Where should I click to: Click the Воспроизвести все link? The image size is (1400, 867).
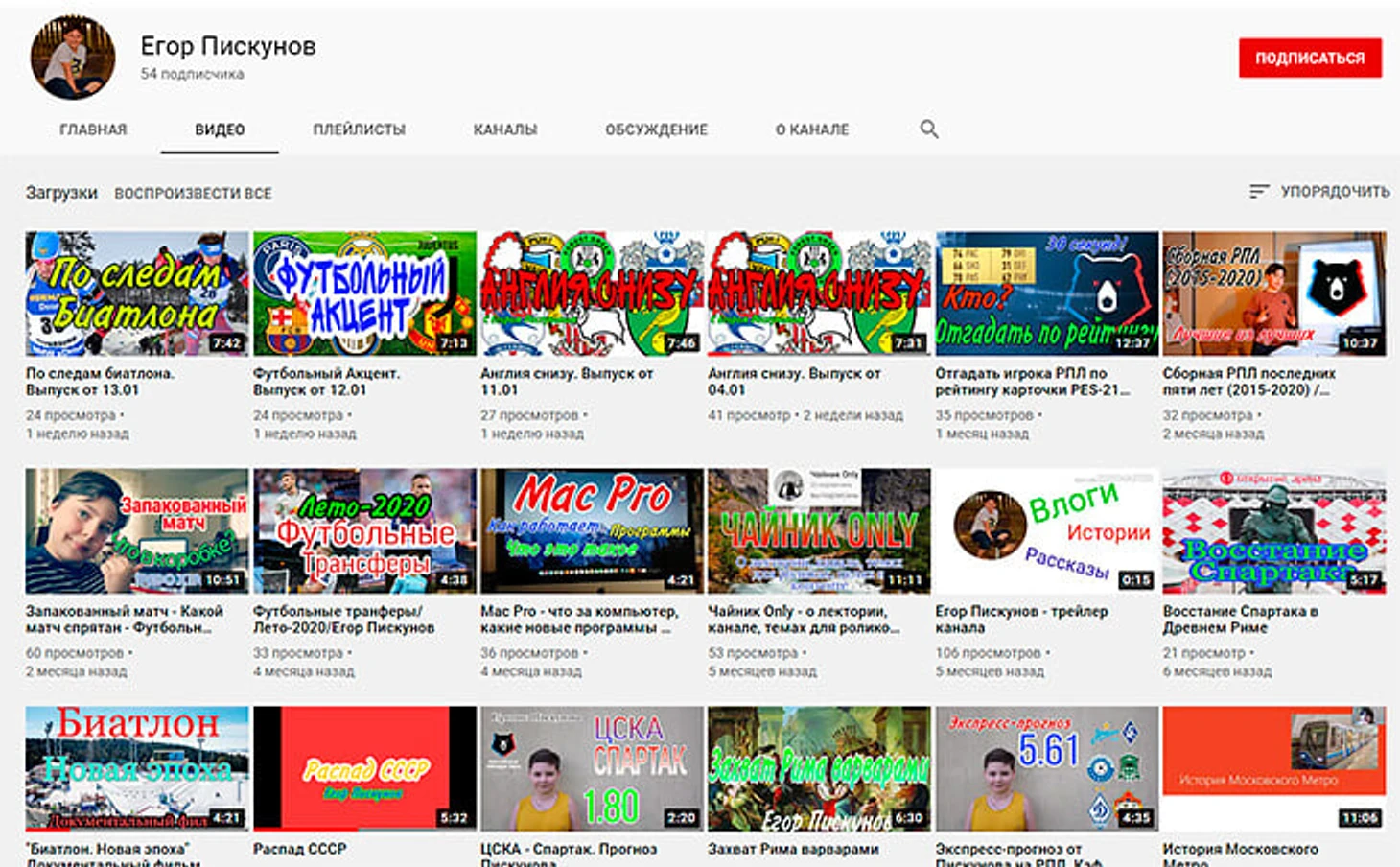pyautogui.click(x=193, y=193)
